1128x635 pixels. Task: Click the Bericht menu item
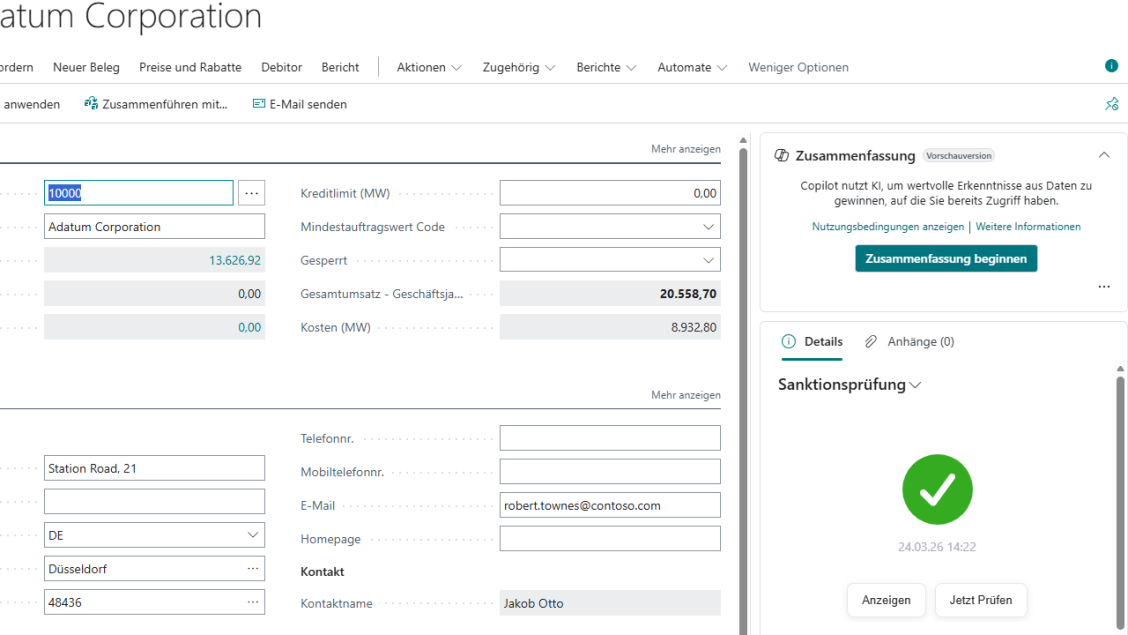point(340,67)
